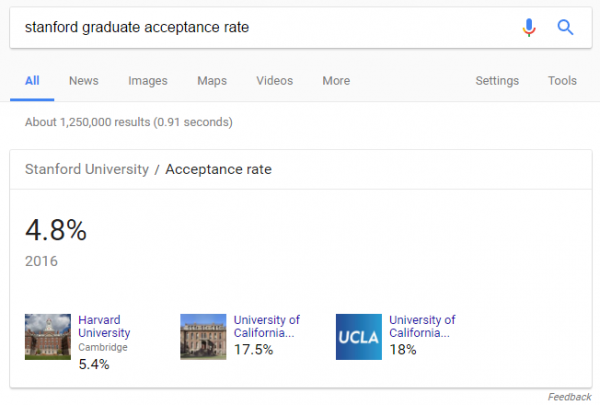Select the All results tab
This screenshot has width=600, height=405.
[32, 81]
